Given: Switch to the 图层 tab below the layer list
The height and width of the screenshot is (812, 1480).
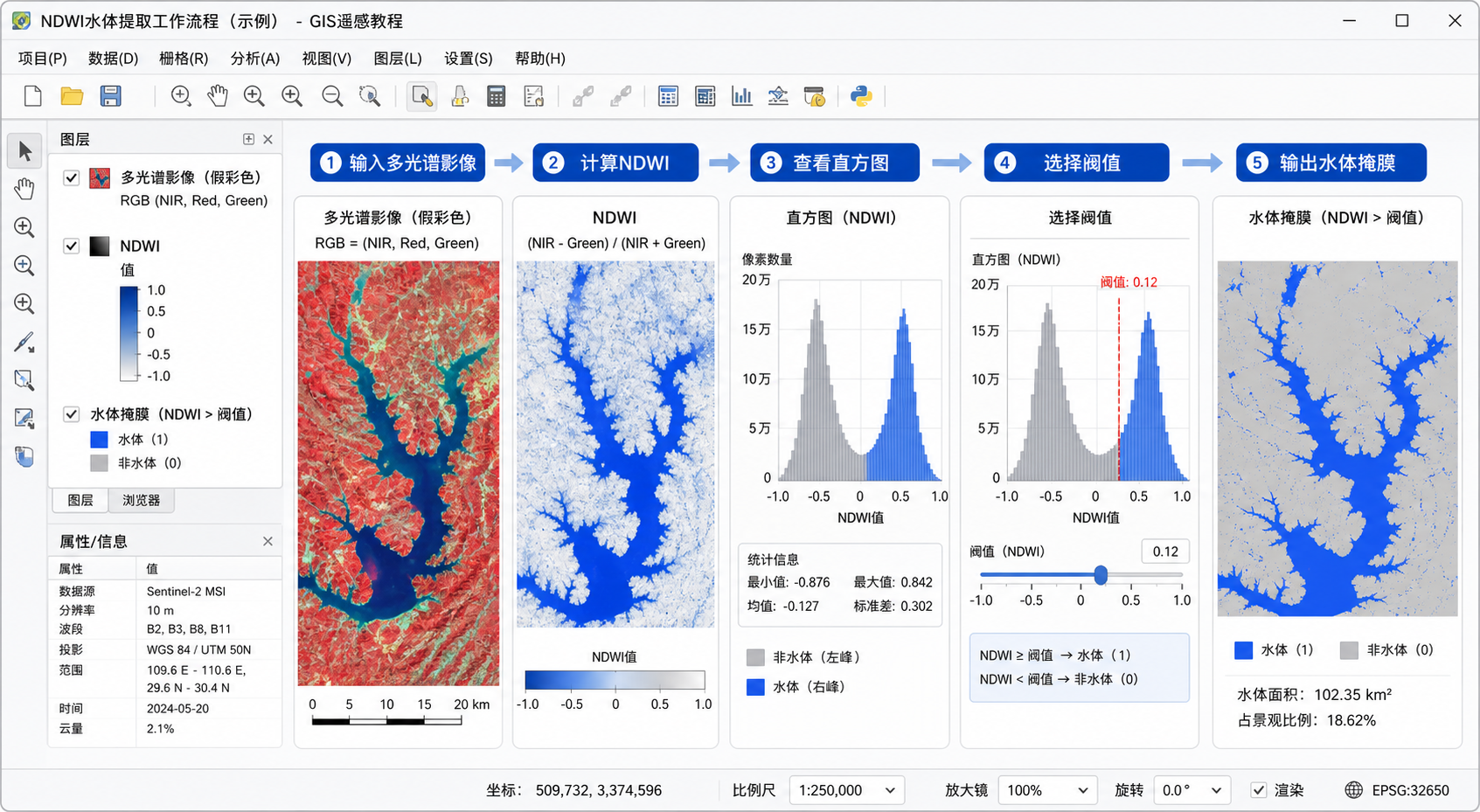Looking at the screenshot, I should tap(80, 500).
